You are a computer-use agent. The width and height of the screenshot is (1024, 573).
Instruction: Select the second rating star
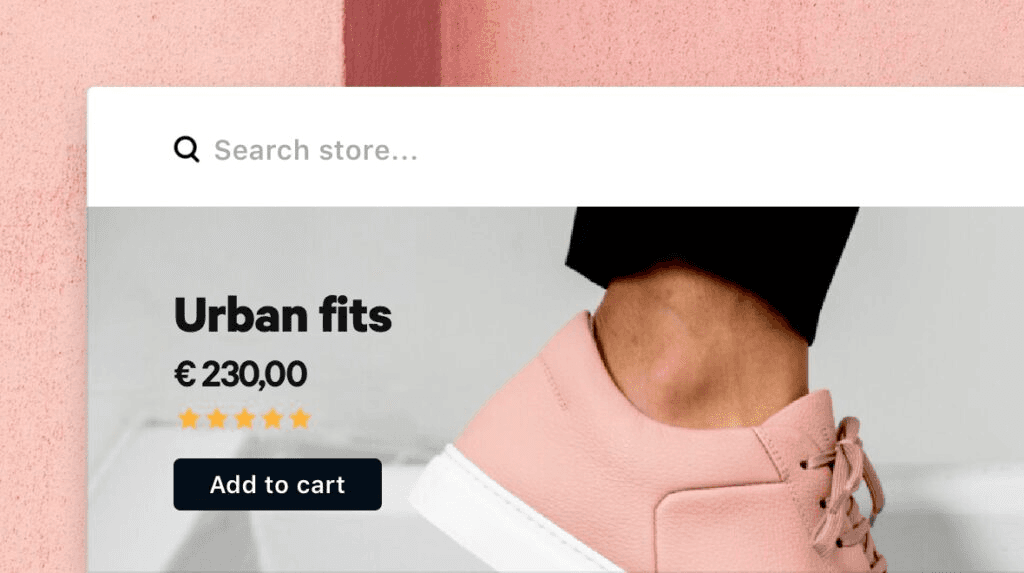point(217,418)
